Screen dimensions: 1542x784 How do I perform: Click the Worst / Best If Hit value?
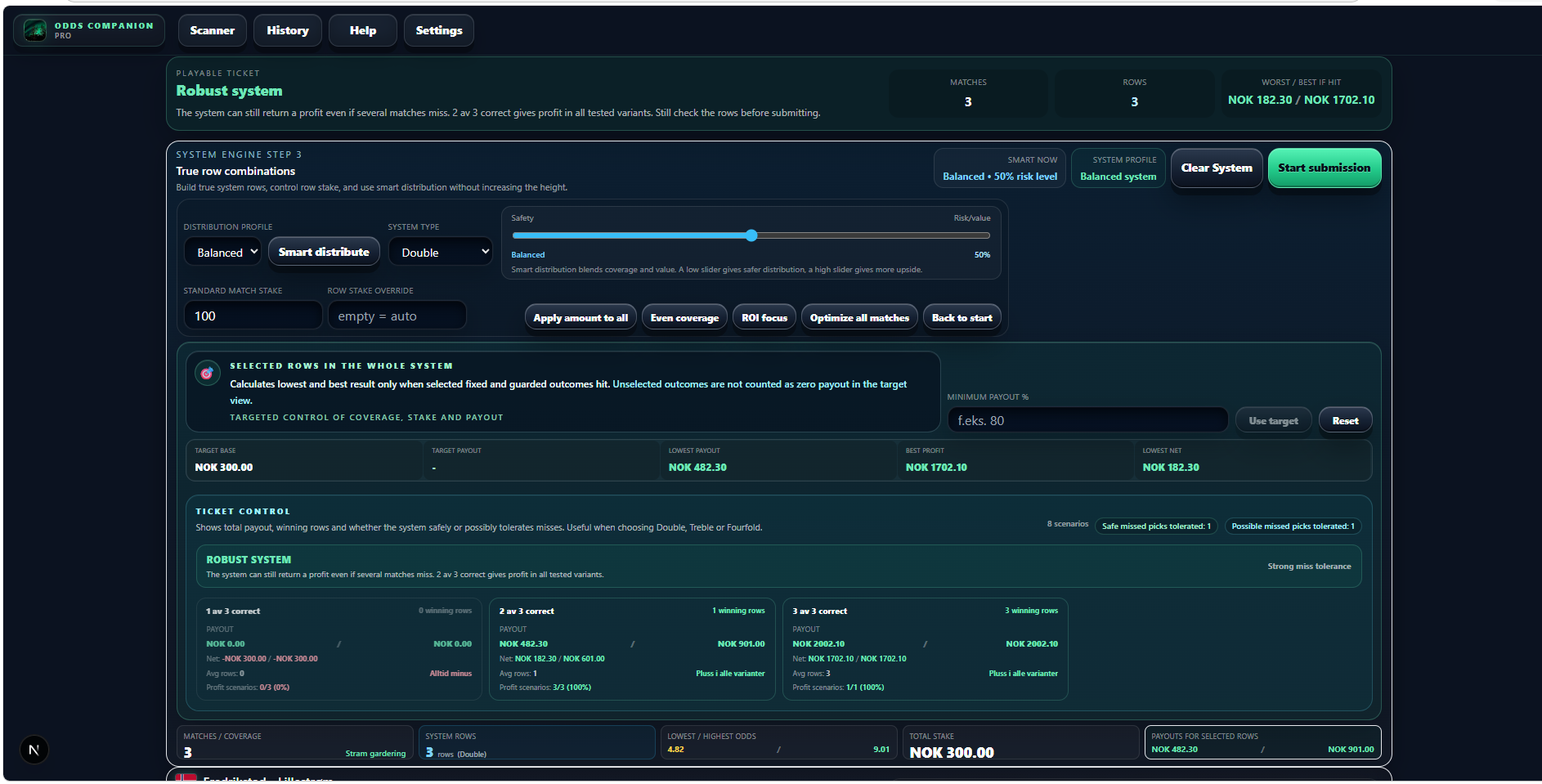pos(1301,100)
